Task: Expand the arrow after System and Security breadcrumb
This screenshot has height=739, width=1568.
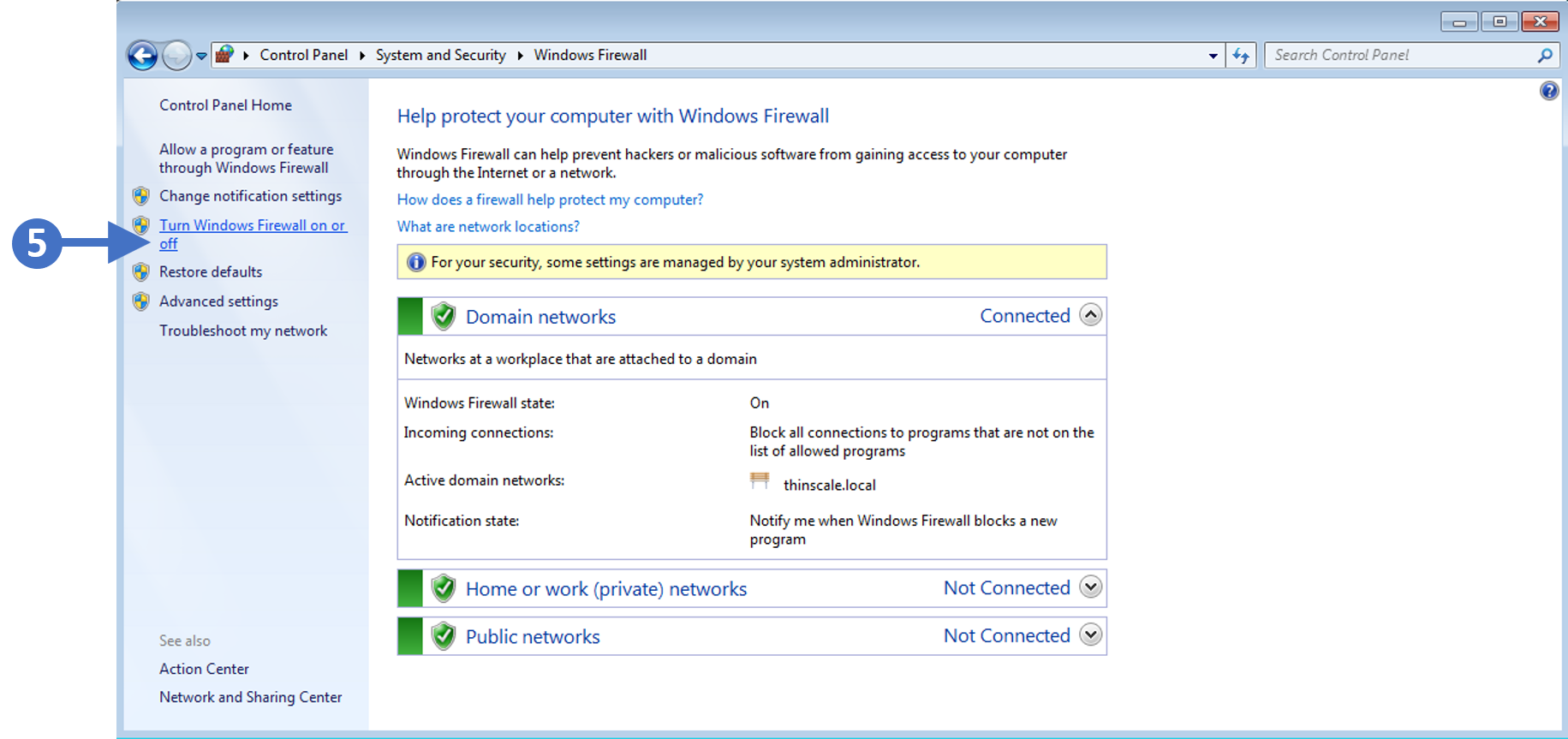Action: pos(520,56)
